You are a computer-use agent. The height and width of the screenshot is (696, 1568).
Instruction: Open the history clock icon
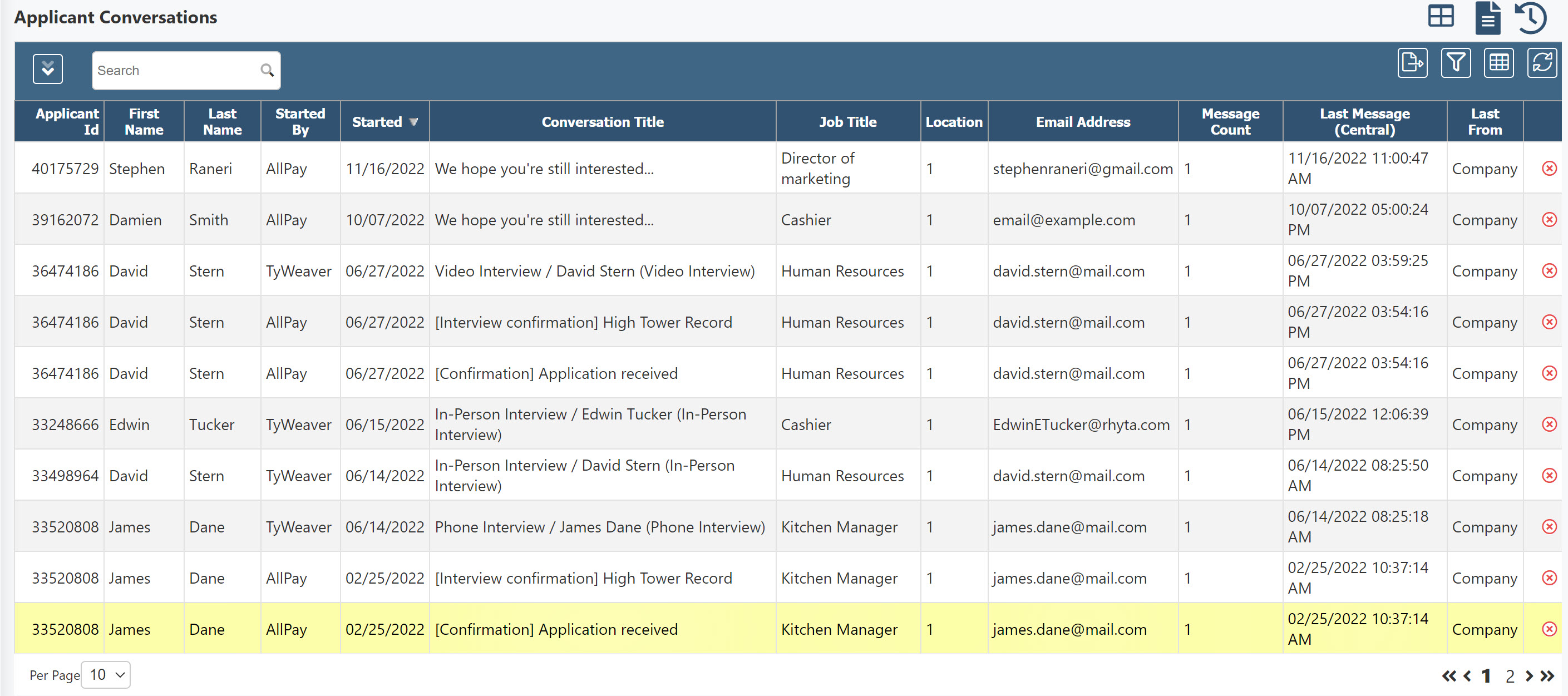[x=1531, y=18]
